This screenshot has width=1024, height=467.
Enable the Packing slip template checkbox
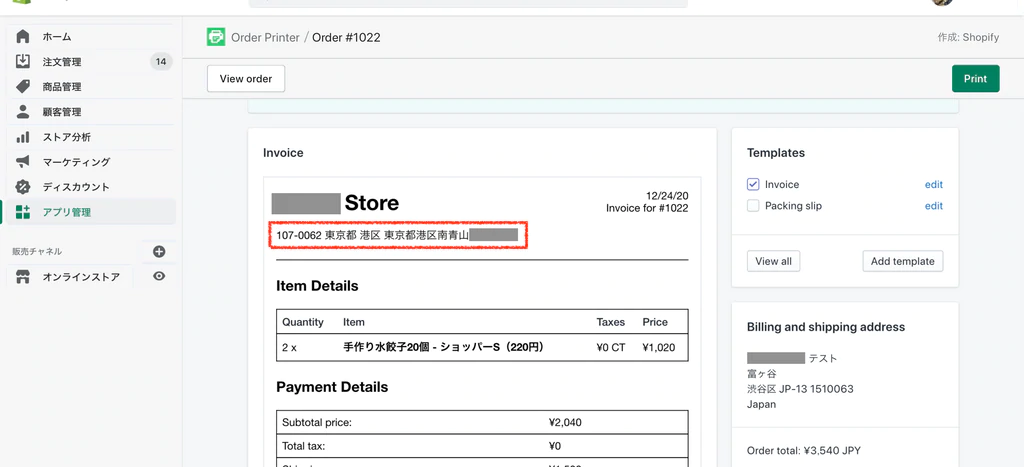753,206
